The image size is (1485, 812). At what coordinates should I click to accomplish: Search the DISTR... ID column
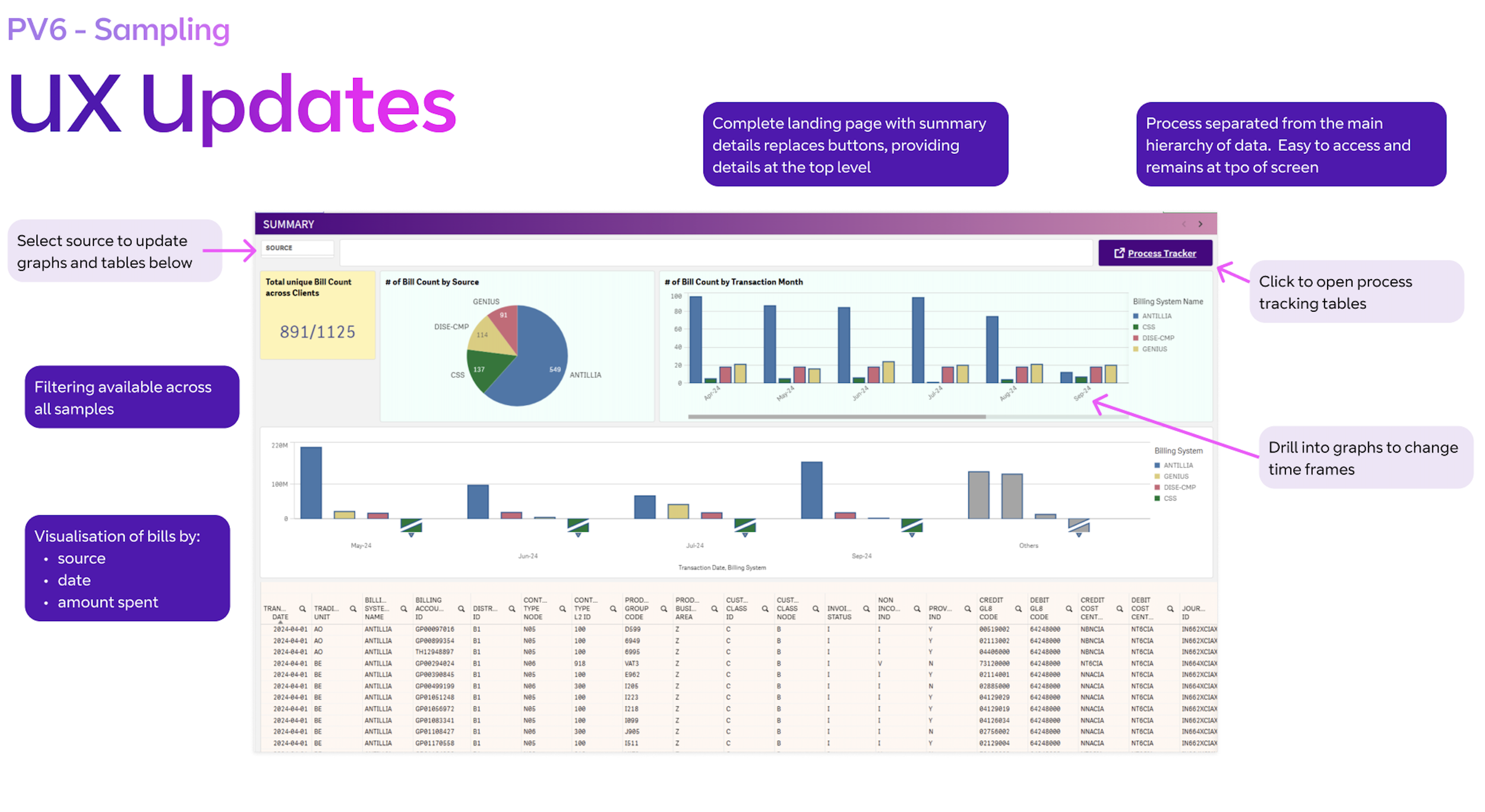(511, 609)
